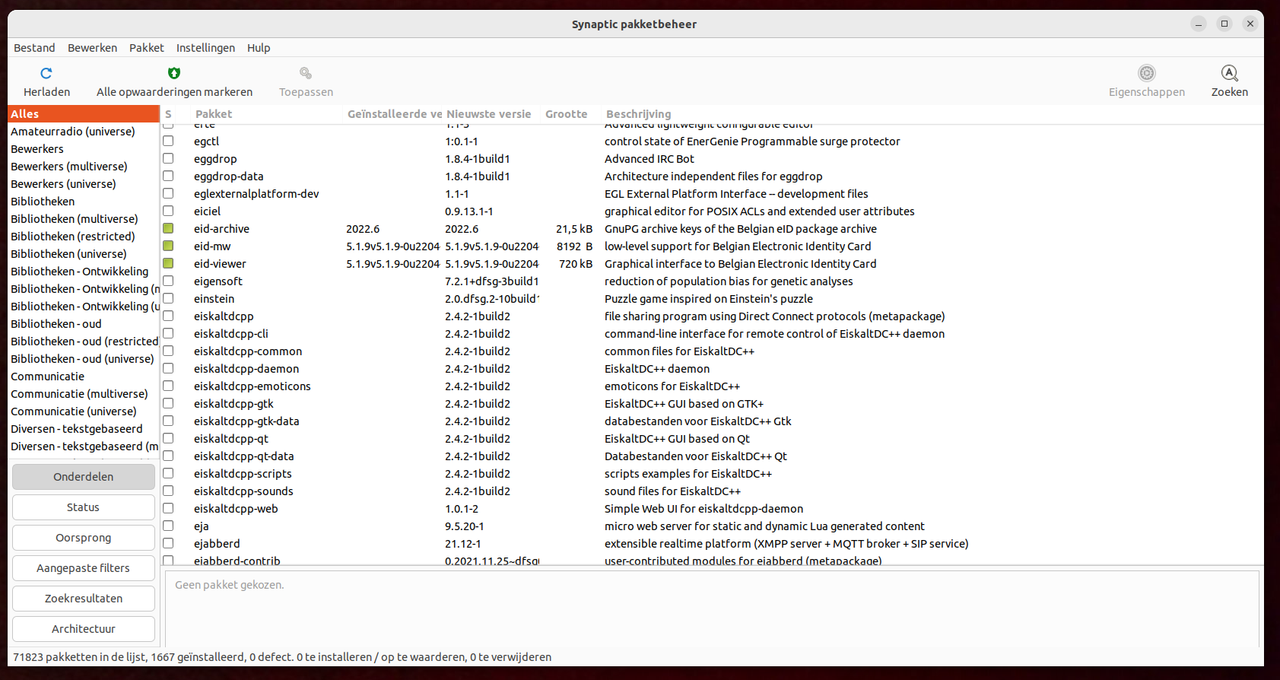Viewport: 1280px width, 680px height.
Task: Select the eggdrop-data package row
Action: pos(713,176)
